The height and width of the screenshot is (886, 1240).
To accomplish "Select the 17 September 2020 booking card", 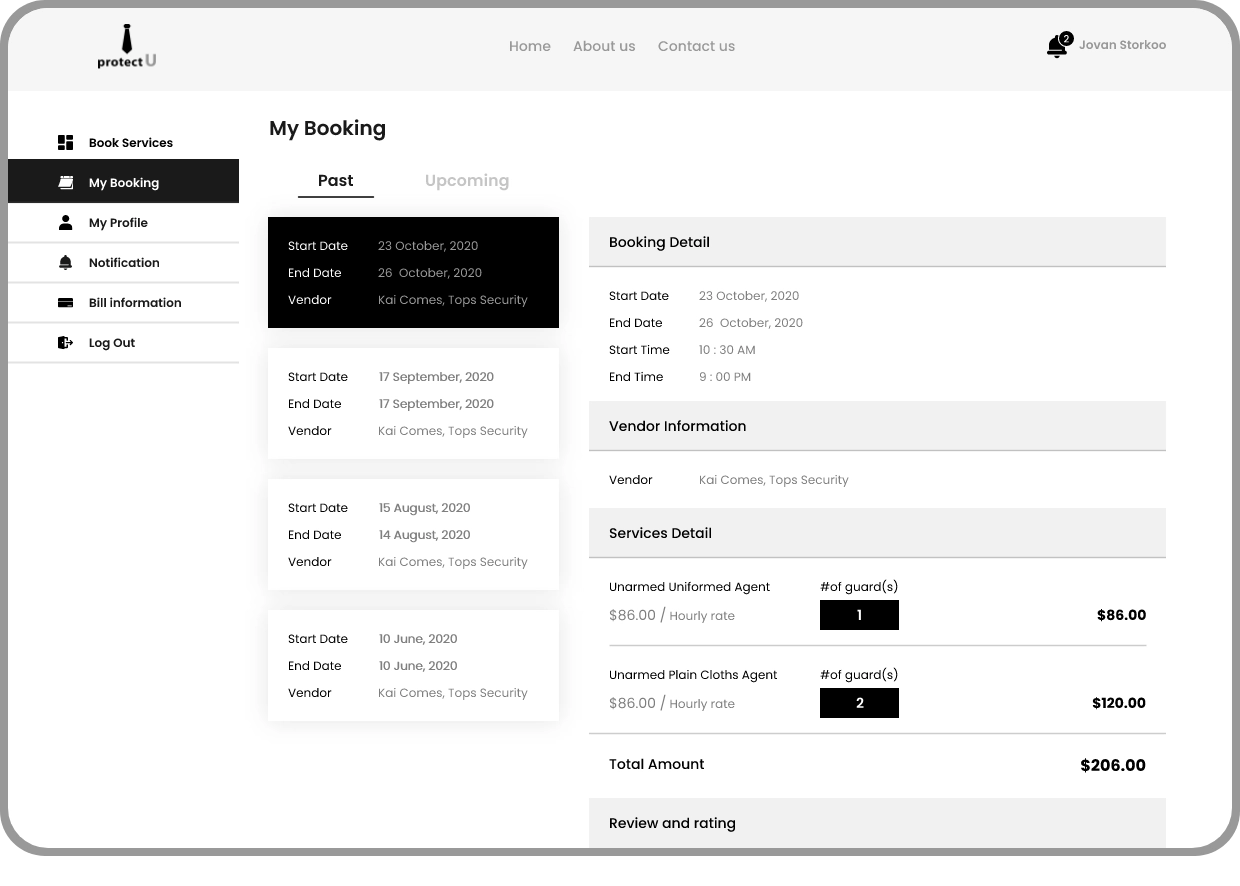I will click(x=413, y=403).
